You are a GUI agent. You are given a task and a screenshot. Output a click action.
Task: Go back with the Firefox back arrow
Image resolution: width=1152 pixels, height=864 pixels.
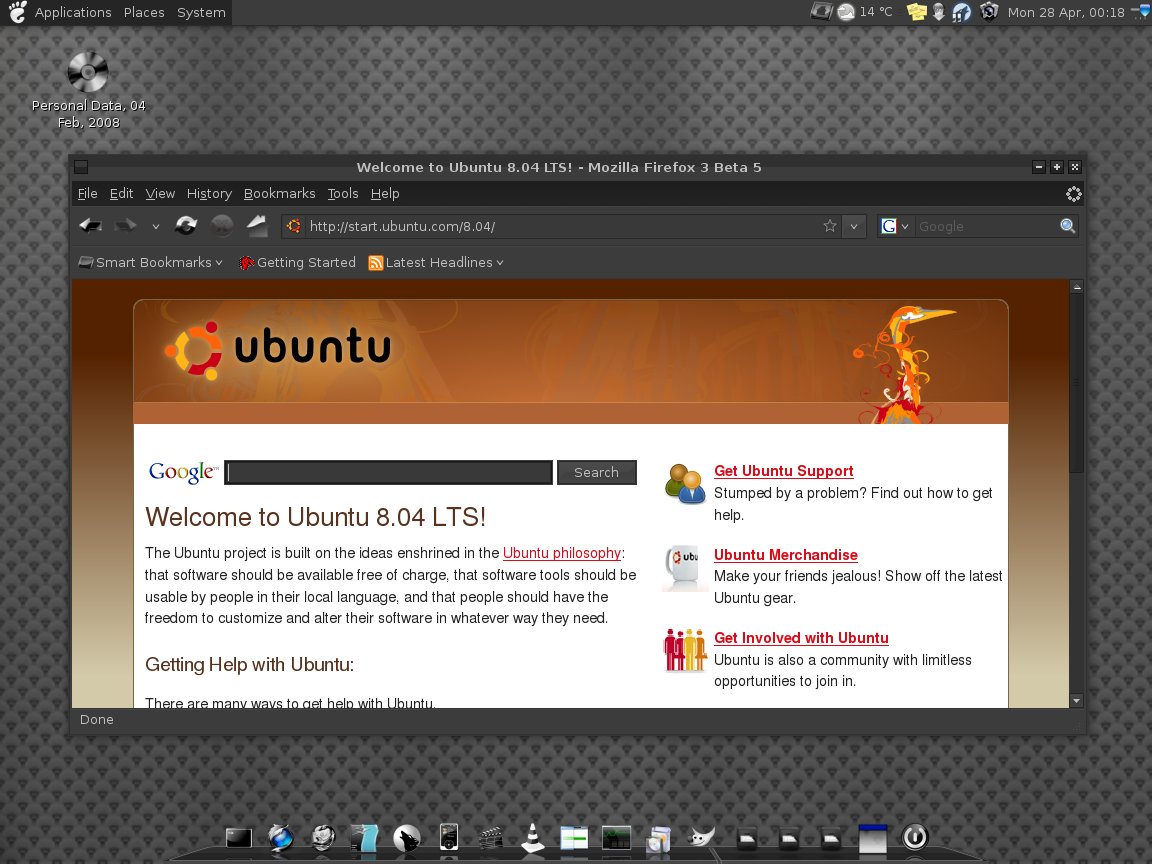click(90, 226)
